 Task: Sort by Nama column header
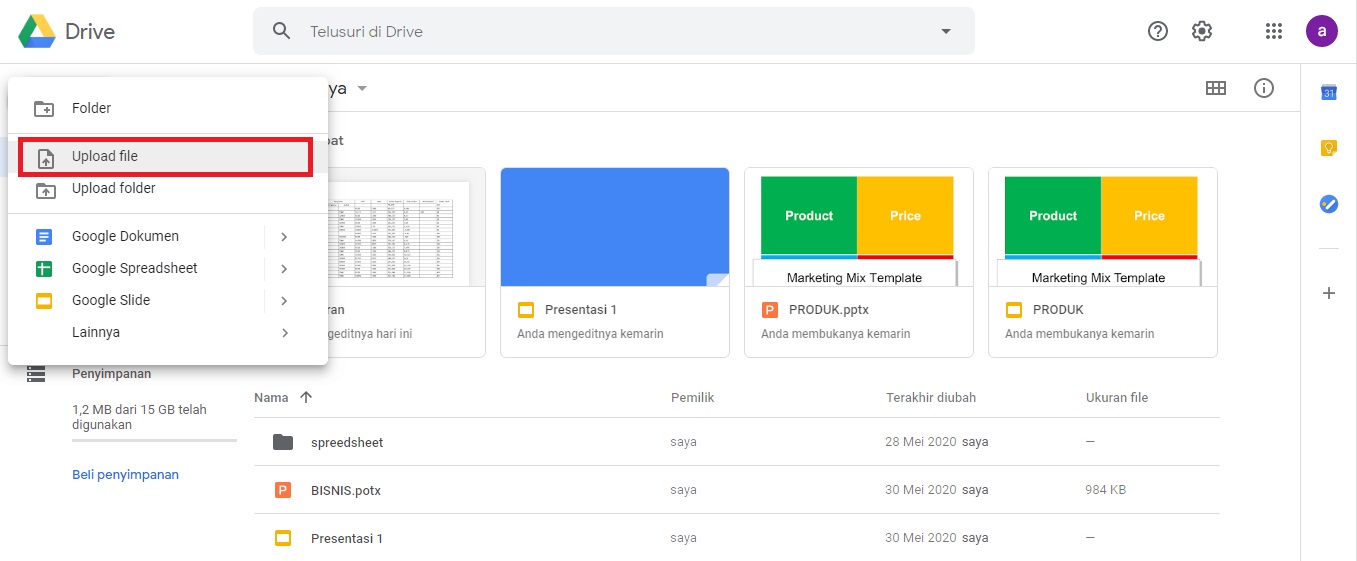[x=271, y=398]
